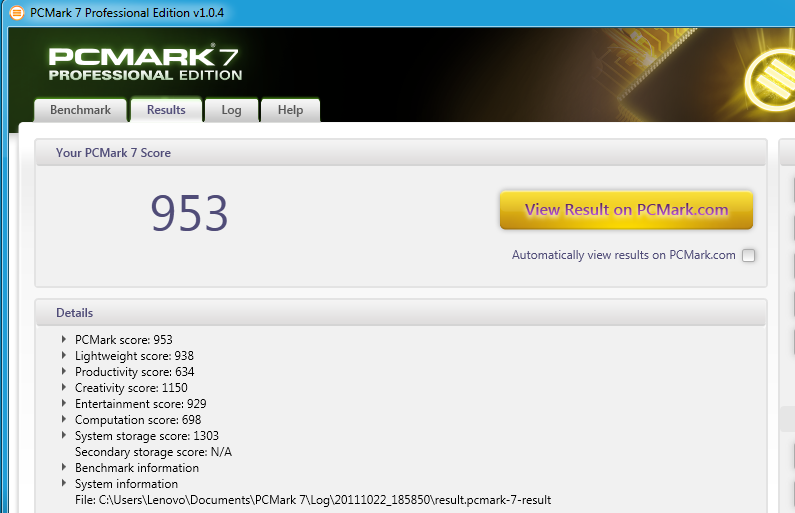
Task: Open the Log tab
Action: [x=231, y=110]
